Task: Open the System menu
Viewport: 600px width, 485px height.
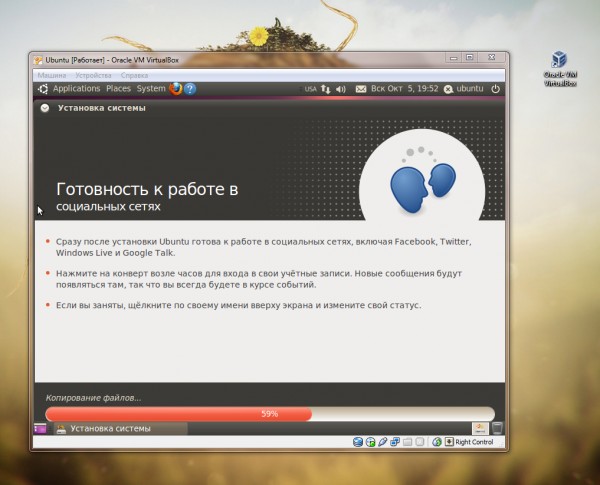Action: [x=151, y=89]
